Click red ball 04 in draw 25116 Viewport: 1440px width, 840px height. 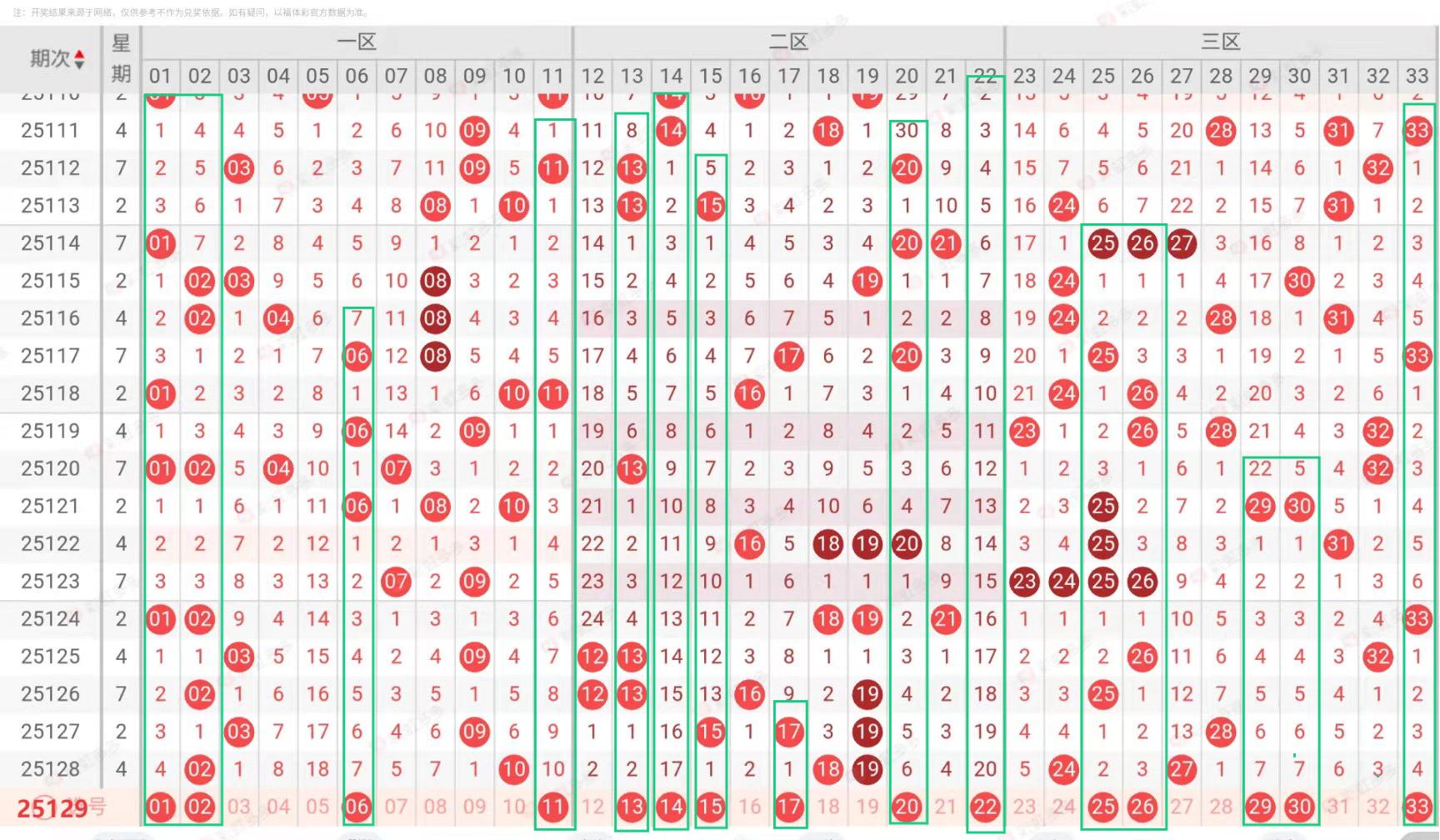pyautogui.click(x=278, y=318)
